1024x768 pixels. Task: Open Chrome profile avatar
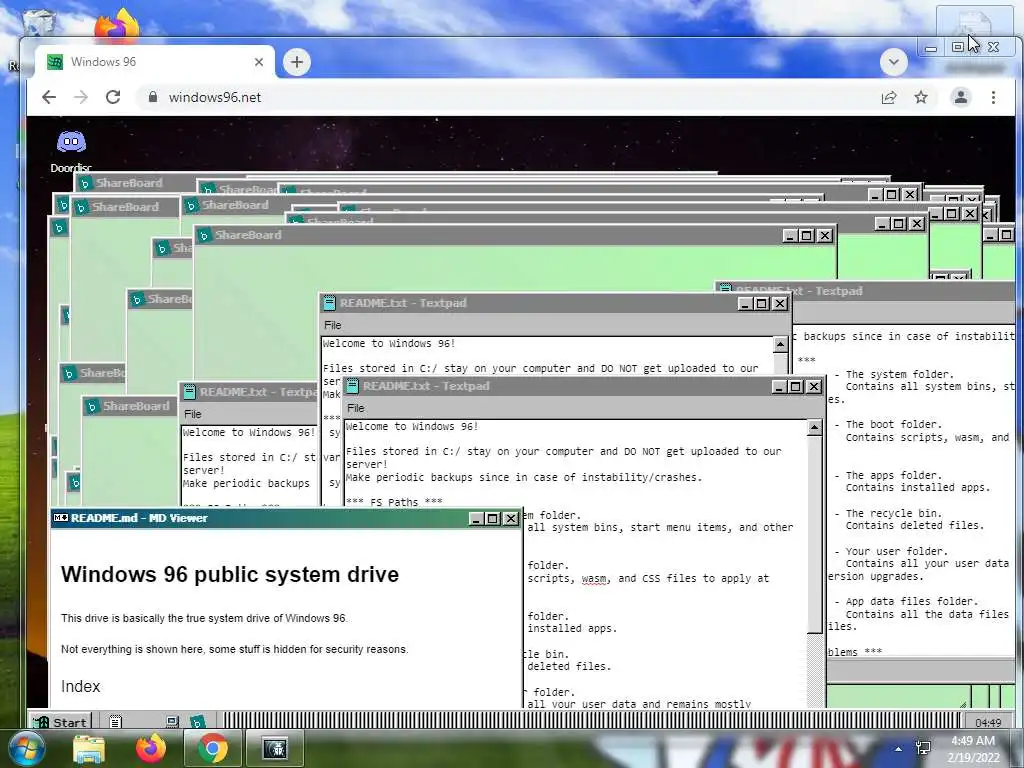pos(961,97)
